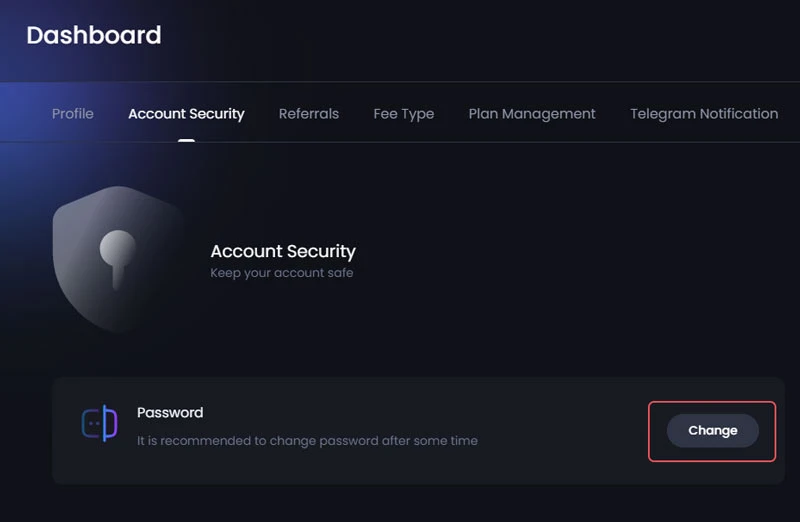Click the Dashboard page title

94,35
